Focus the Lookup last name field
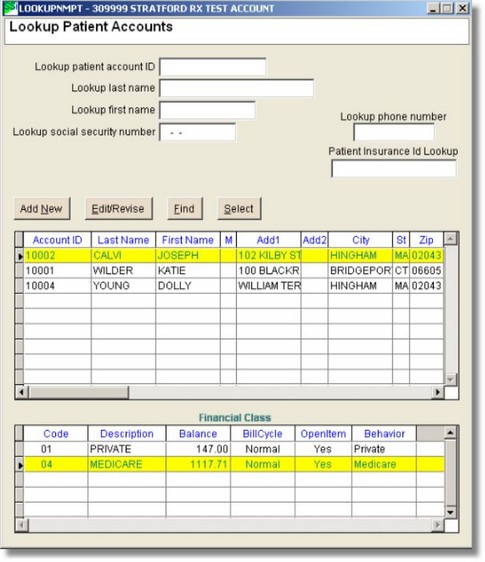The image size is (485, 562). point(237,88)
